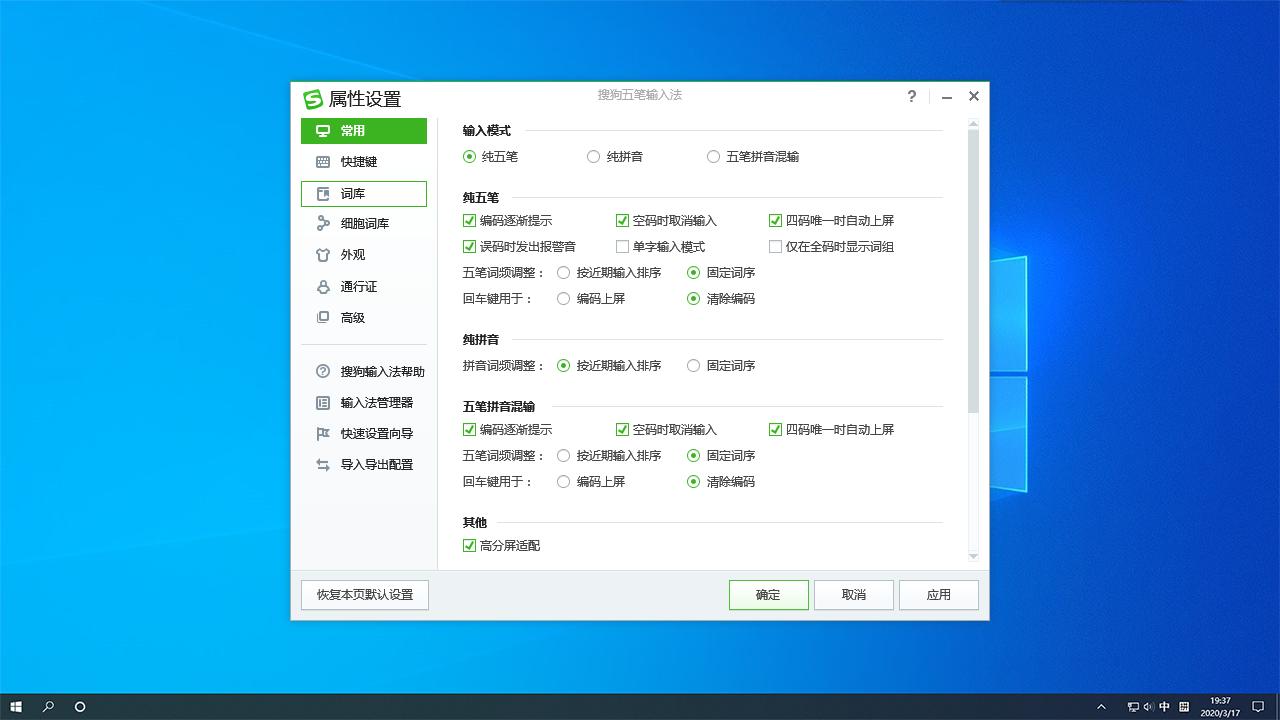The width and height of the screenshot is (1280, 720).
Task: Toggle 高分屏适配 checkbox
Action: click(x=469, y=546)
